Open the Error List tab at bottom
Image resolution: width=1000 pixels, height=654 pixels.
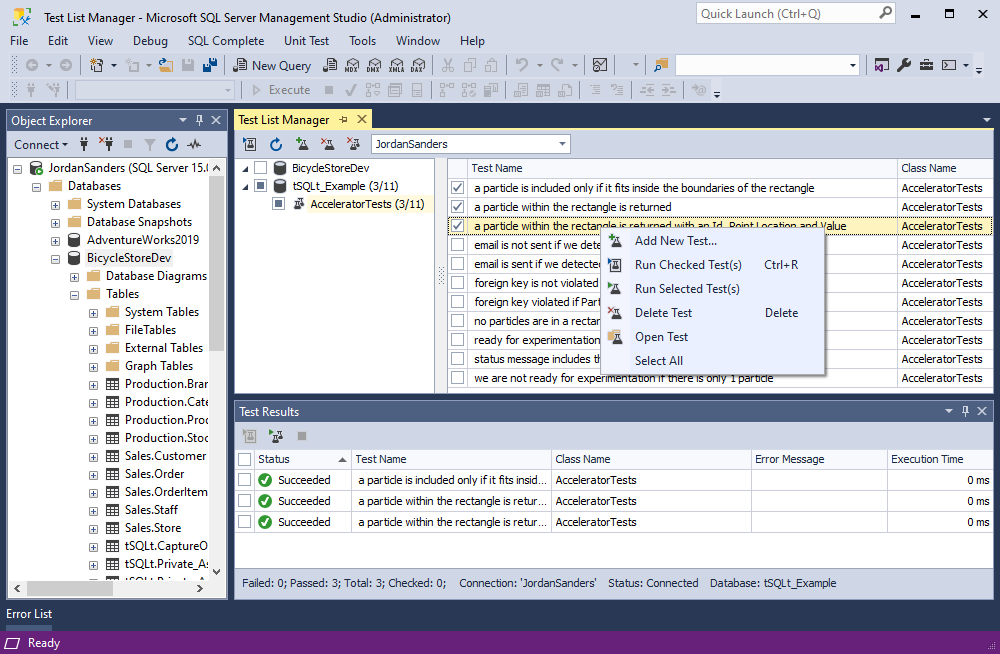[29, 614]
